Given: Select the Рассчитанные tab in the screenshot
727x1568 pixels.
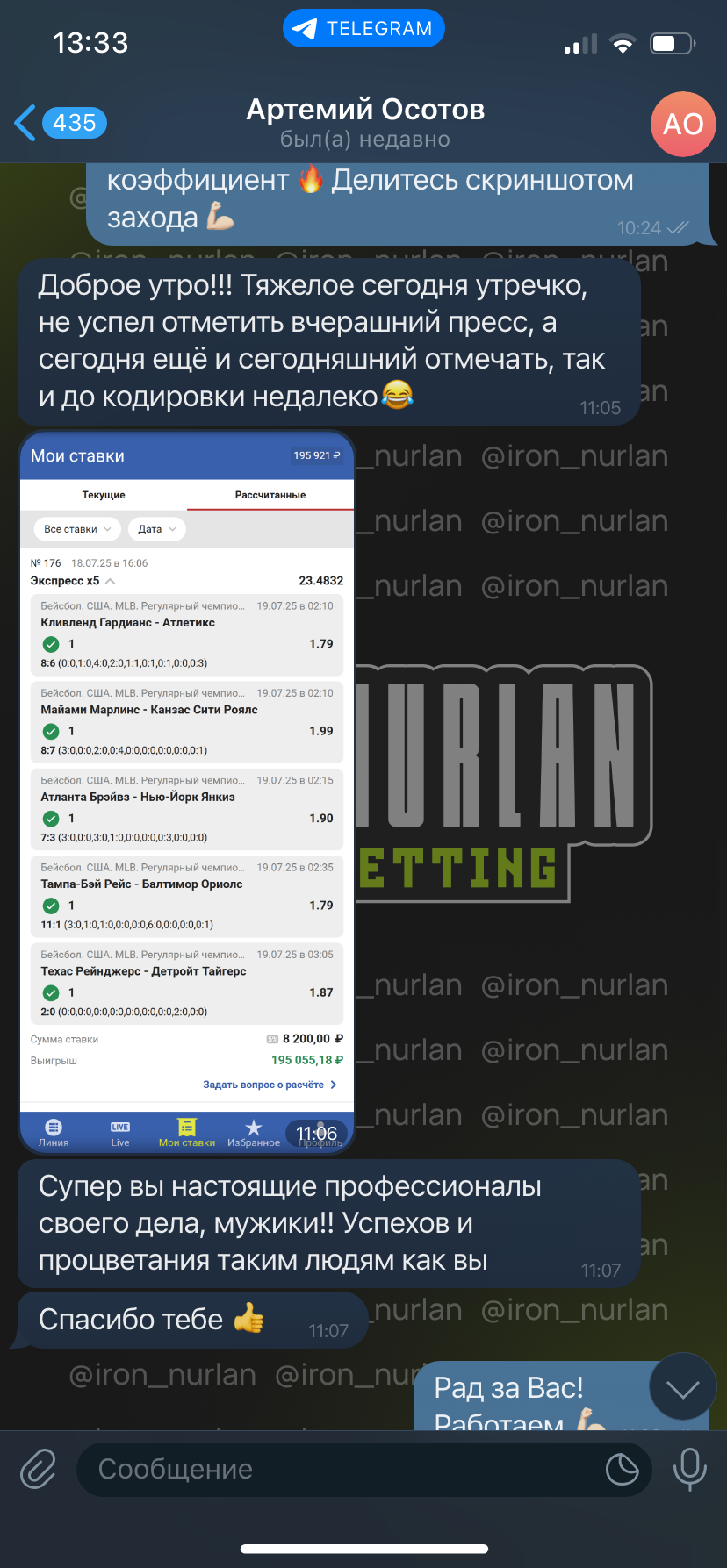Looking at the screenshot, I should pos(270,495).
